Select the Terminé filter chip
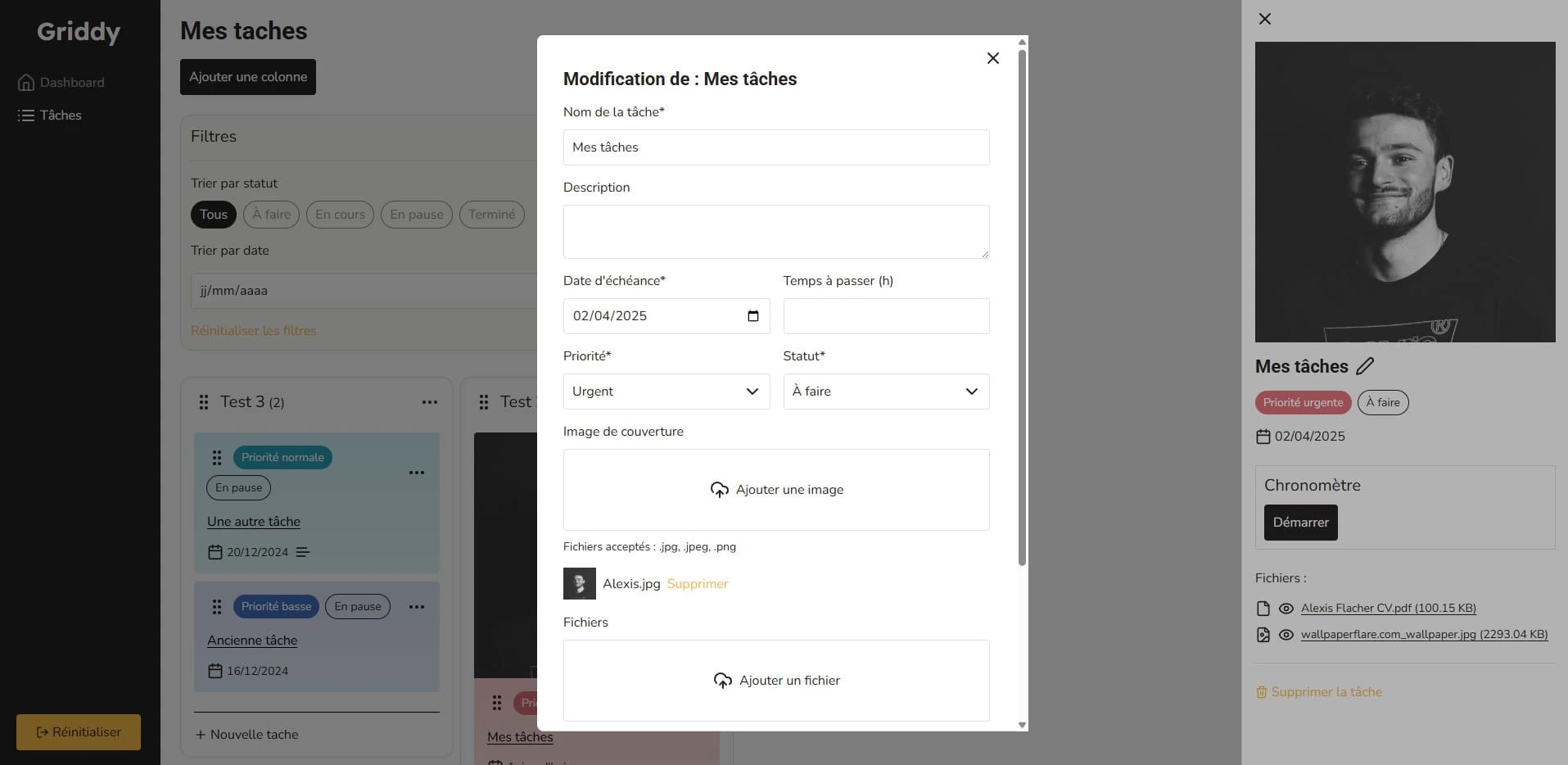The width and height of the screenshot is (1568, 765). [x=492, y=215]
